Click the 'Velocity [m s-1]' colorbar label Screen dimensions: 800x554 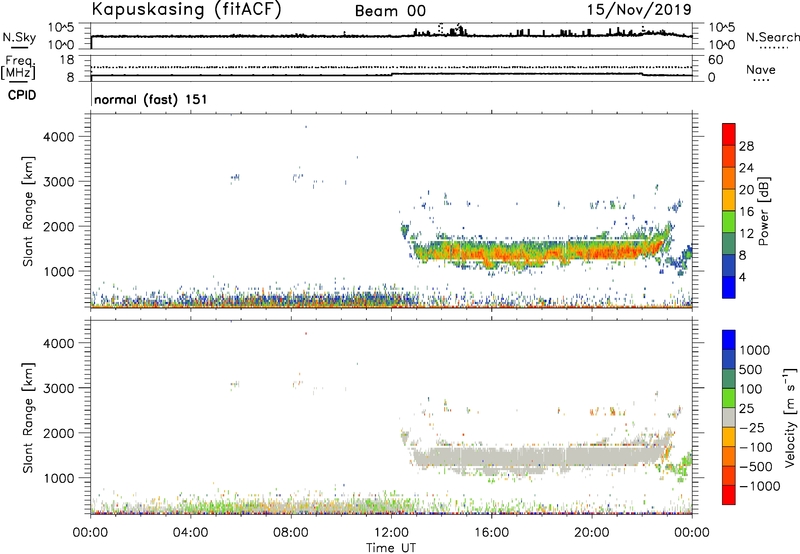790,417
